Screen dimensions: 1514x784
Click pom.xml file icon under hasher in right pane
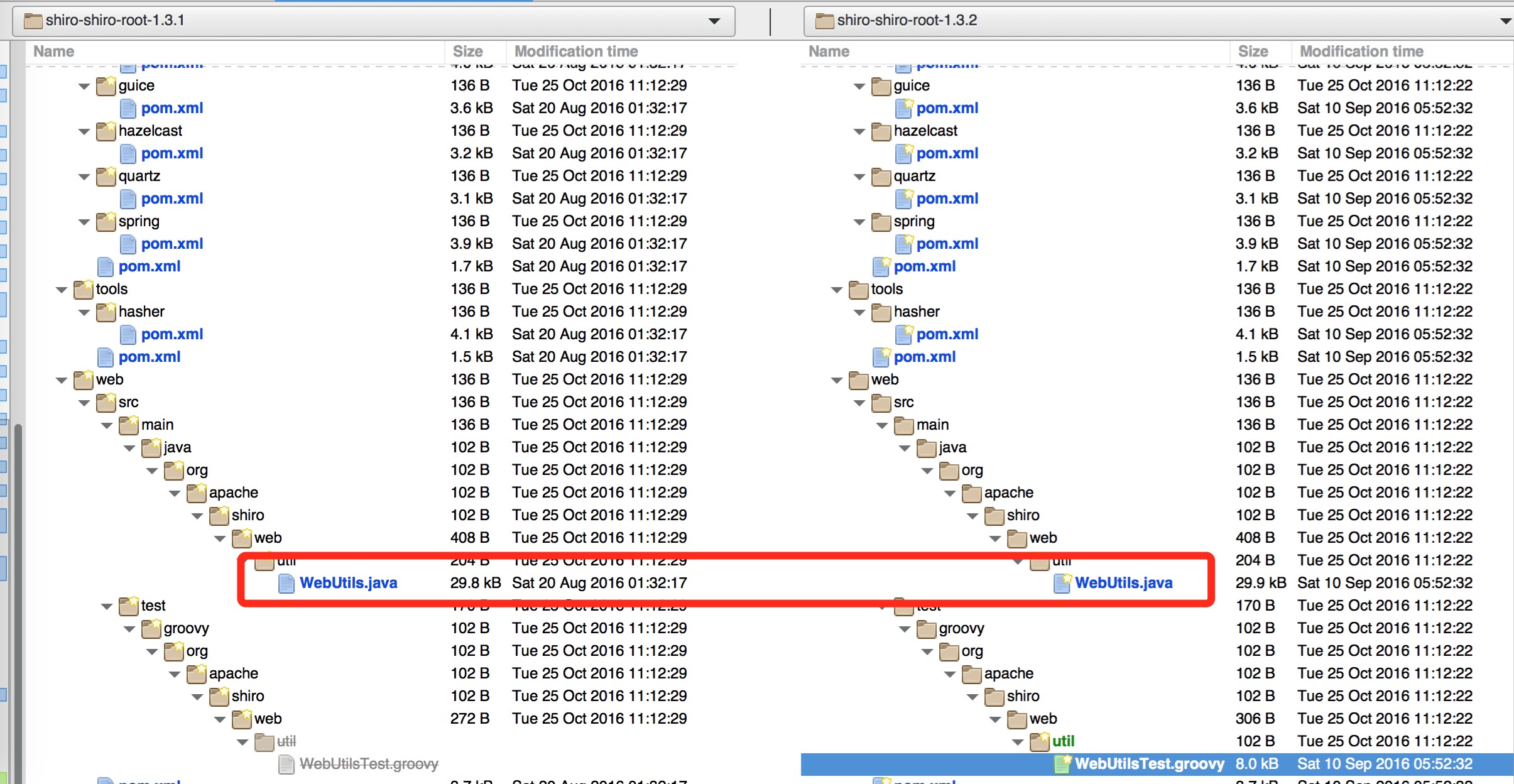pos(903,335)
